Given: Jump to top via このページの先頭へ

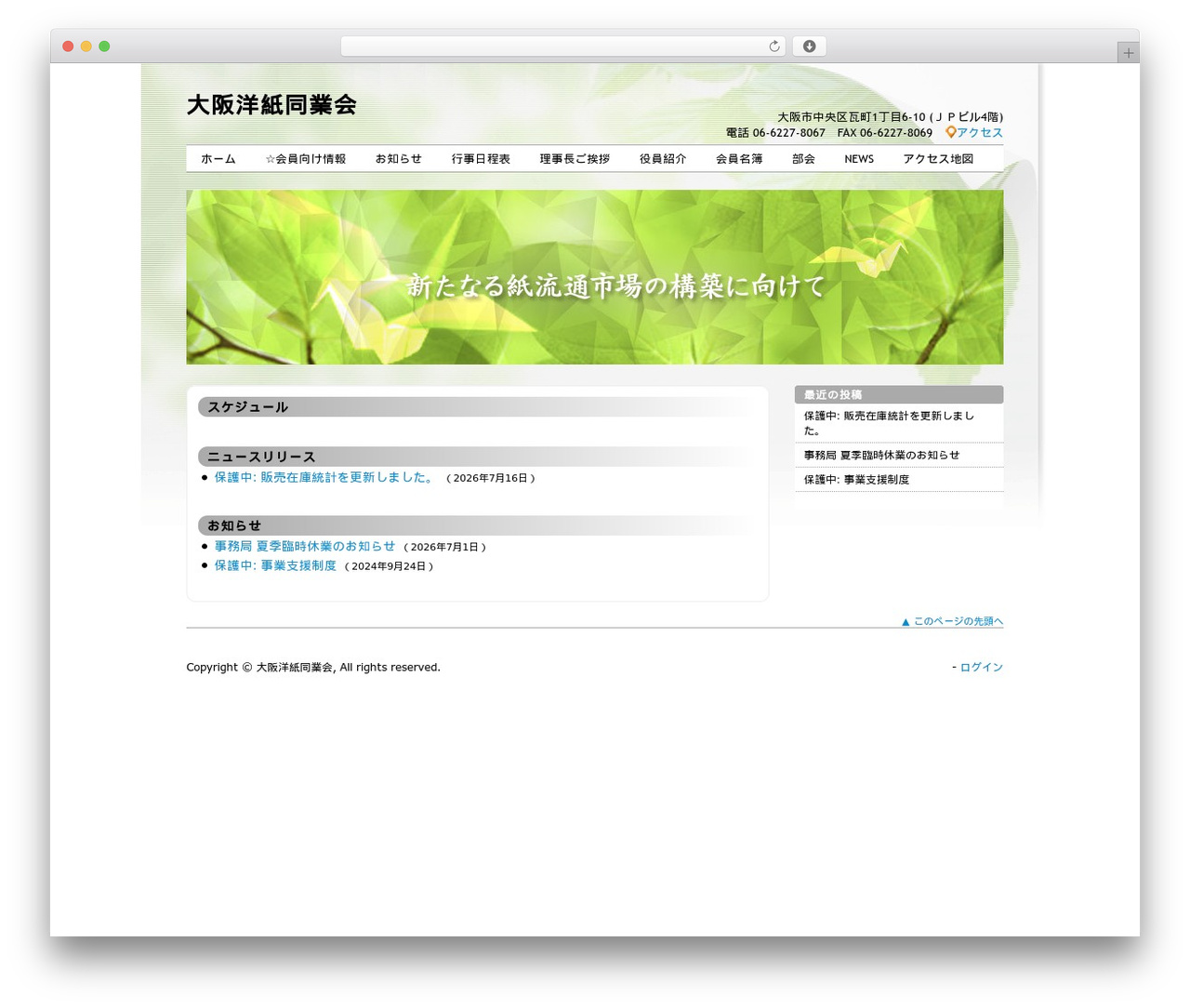Looking at the screenshot, I should click(x=952, y=621).
